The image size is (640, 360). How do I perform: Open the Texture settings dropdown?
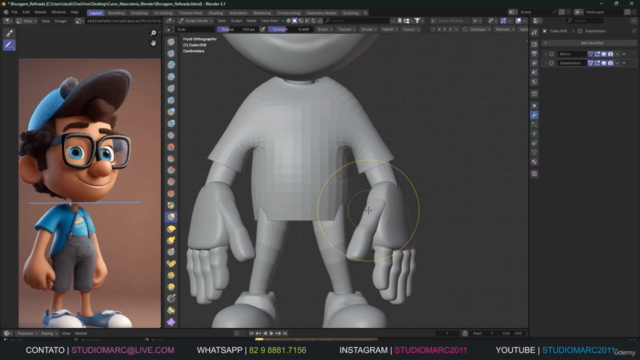(346, 29)
